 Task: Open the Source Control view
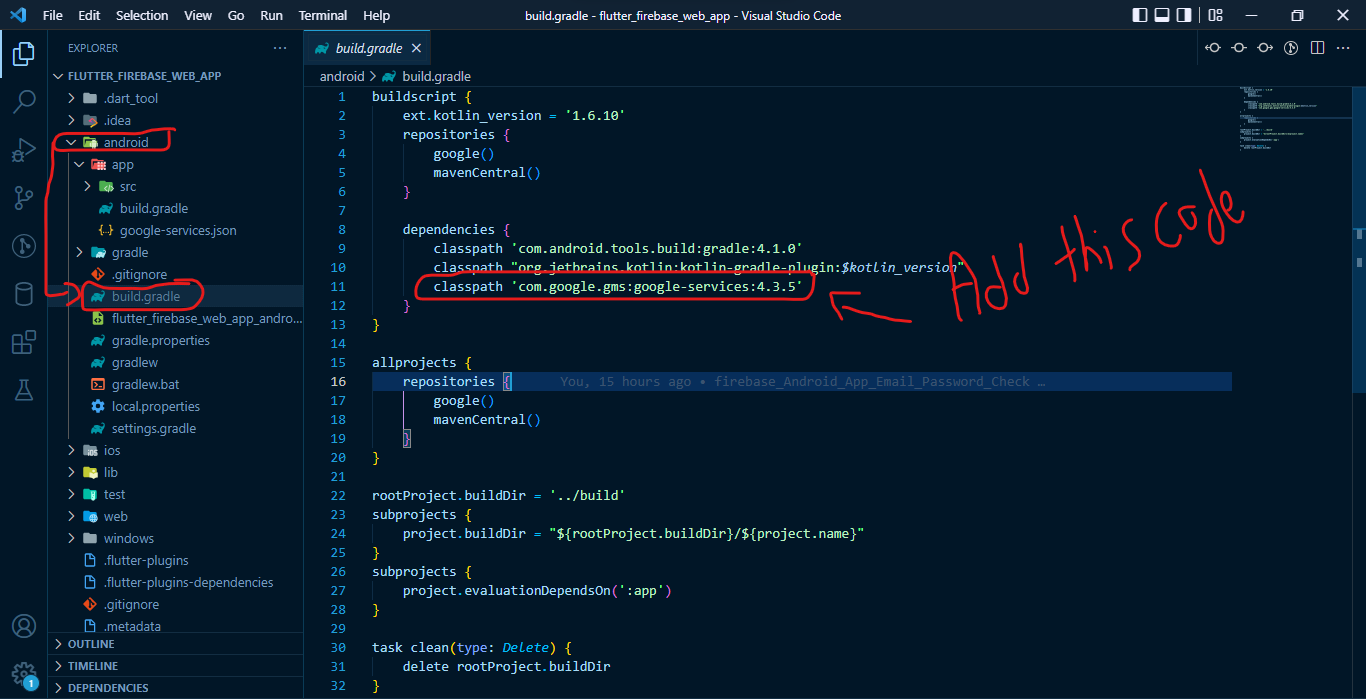(23, 198)
